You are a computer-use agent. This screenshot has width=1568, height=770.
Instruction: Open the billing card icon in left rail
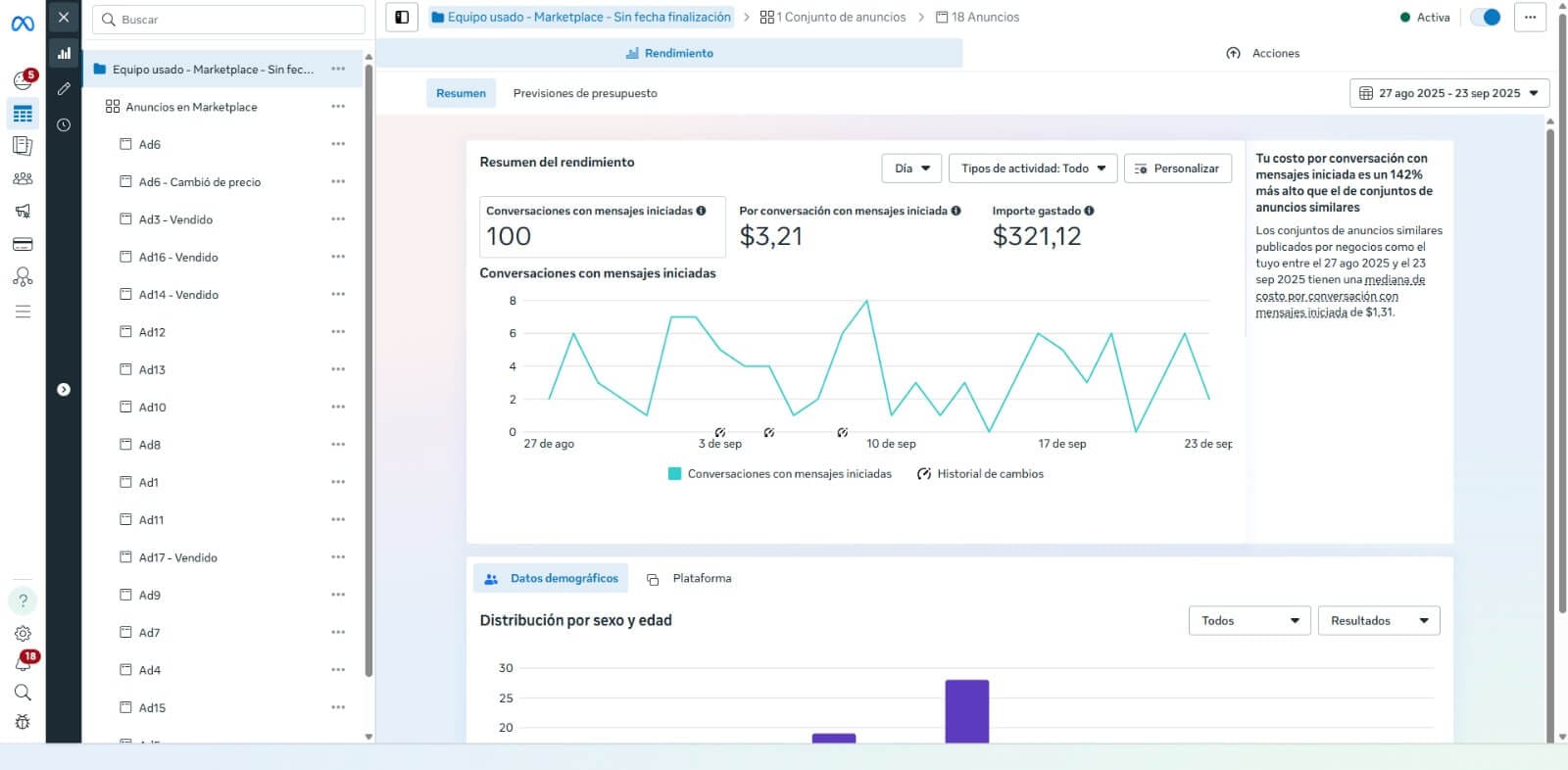[x=23, y=244]
